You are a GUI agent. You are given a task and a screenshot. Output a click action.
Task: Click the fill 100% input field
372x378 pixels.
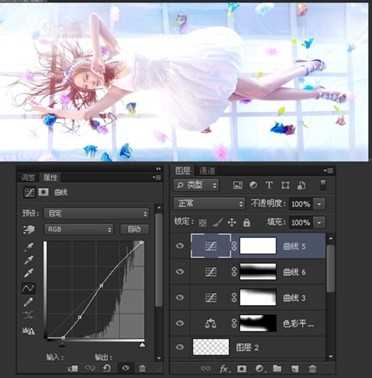301,222
